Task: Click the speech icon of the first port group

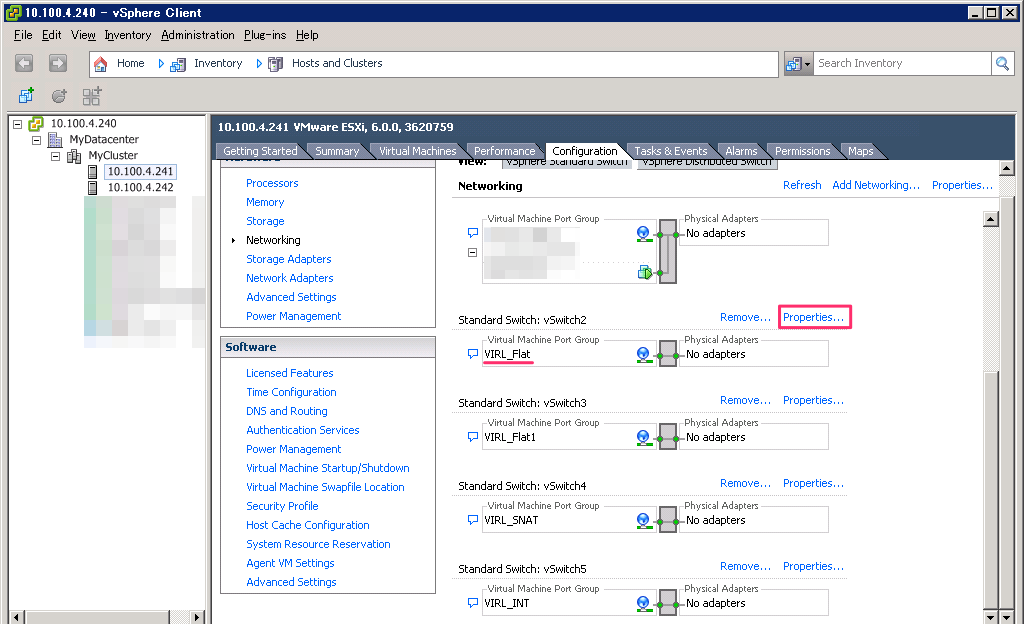Action: coord(473,232)
